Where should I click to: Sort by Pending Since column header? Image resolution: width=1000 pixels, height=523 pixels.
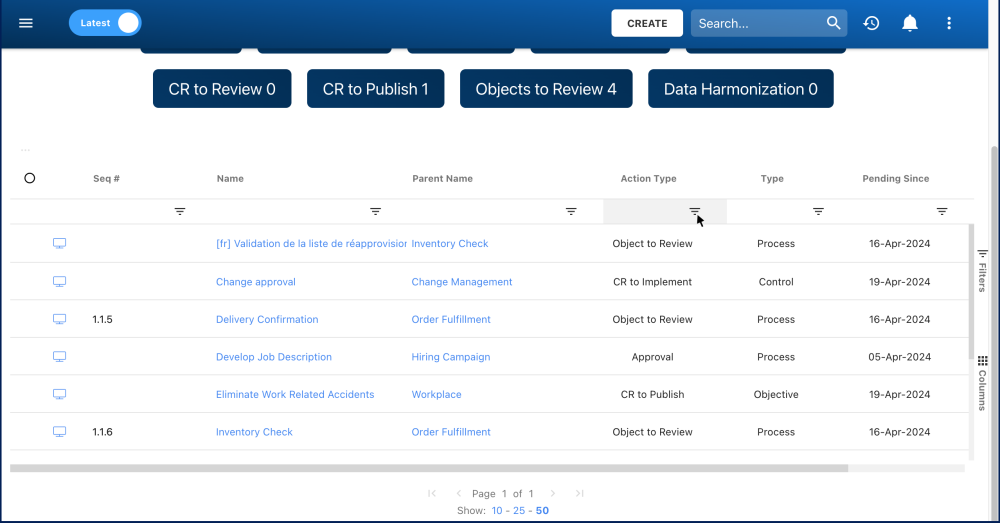coord(895,179)
